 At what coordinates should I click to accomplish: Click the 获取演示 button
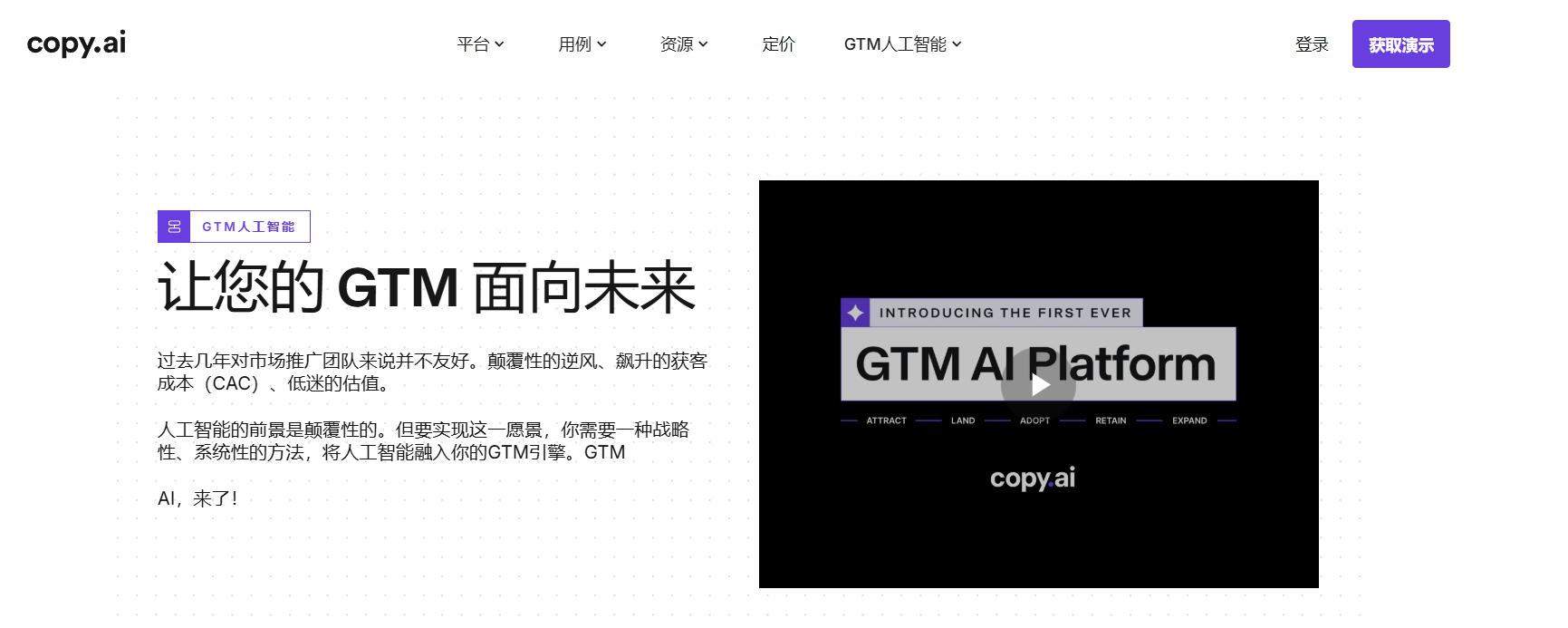[1400, 44]
